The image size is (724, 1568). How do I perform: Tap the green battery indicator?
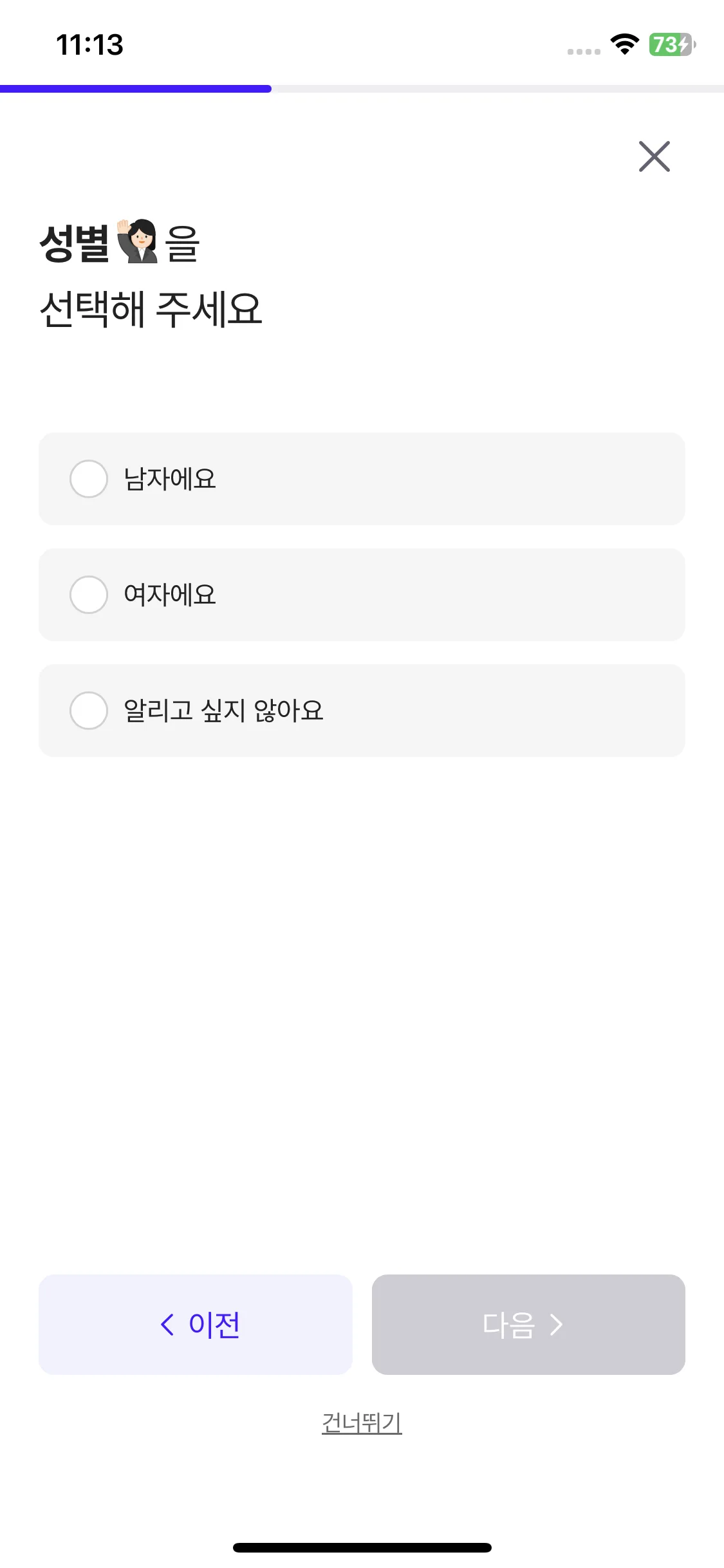[x=671, y=44]
